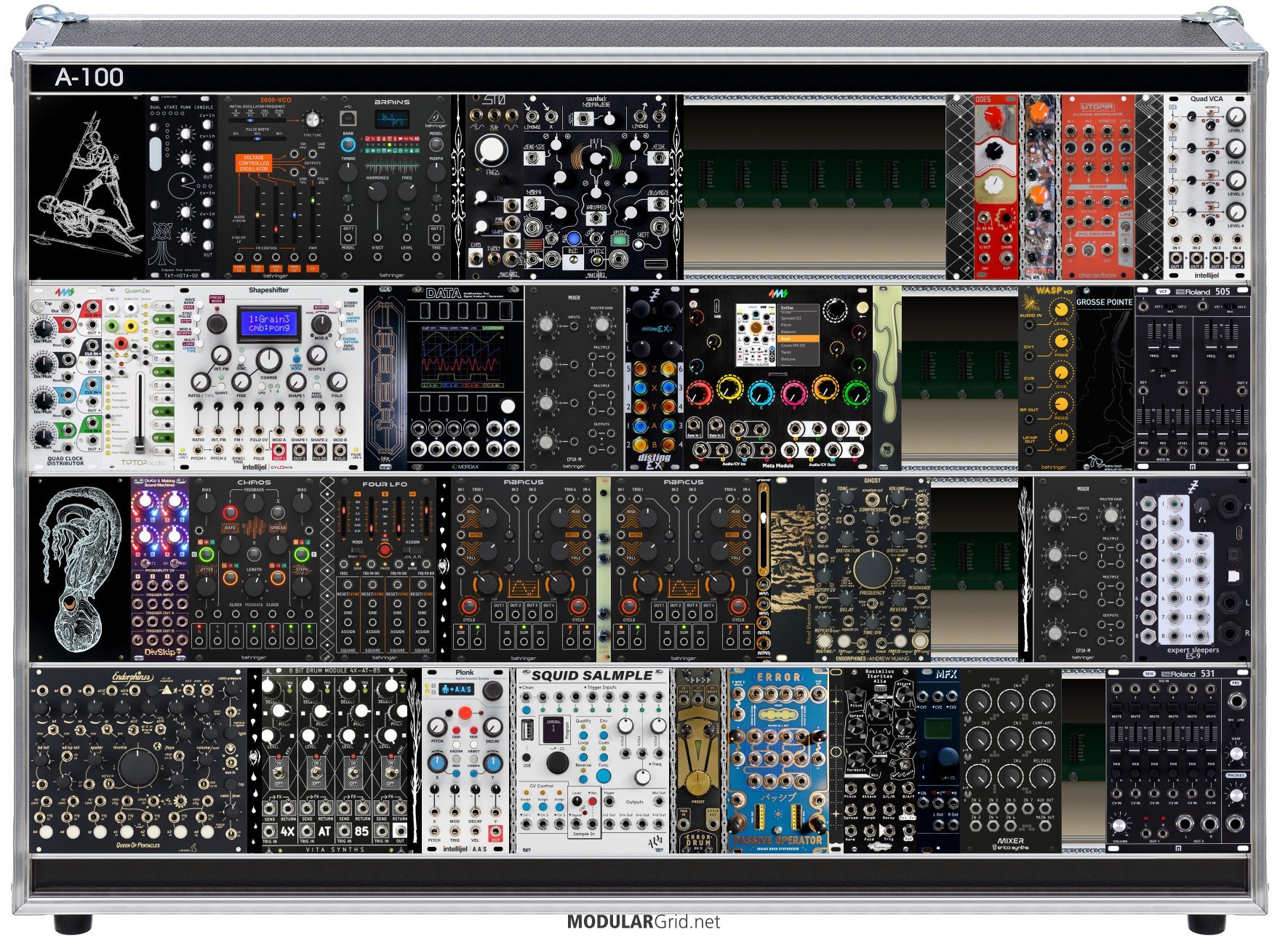Viewport: 1288px width, 937px height.
Task: Click the LEVEL 1 knob on Quad VCA
Action: coord(1236,117)
